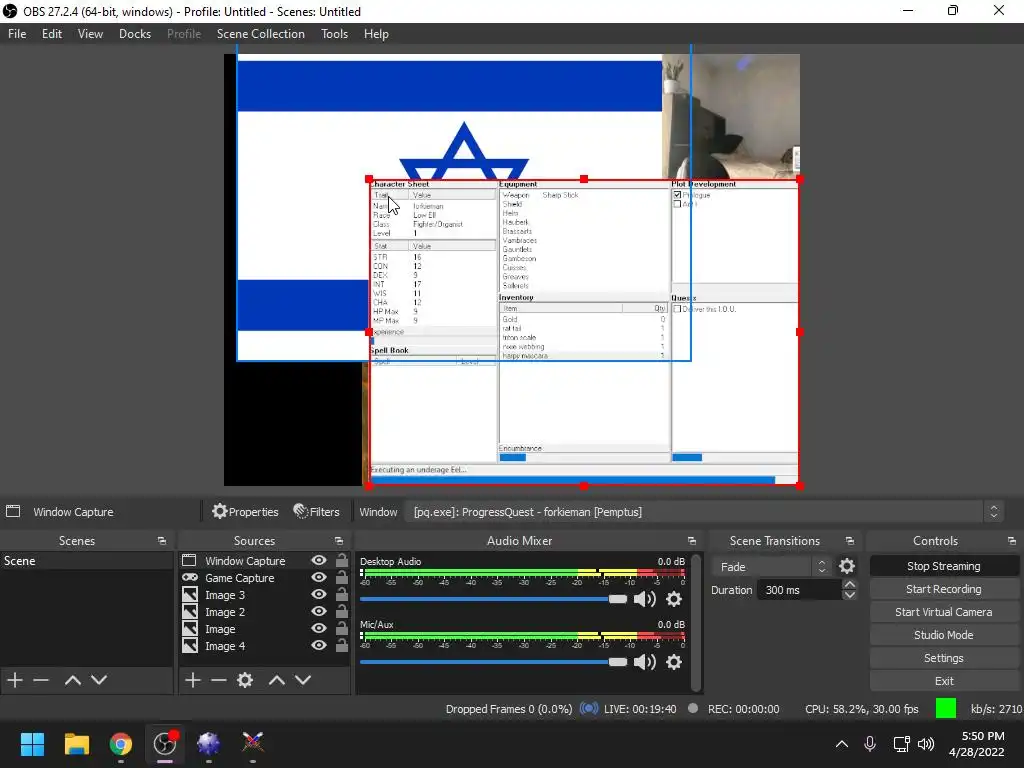The image size is (1024, 768).
Task: Pop out the Scene Transitions dock
Action: click(850, 541)
